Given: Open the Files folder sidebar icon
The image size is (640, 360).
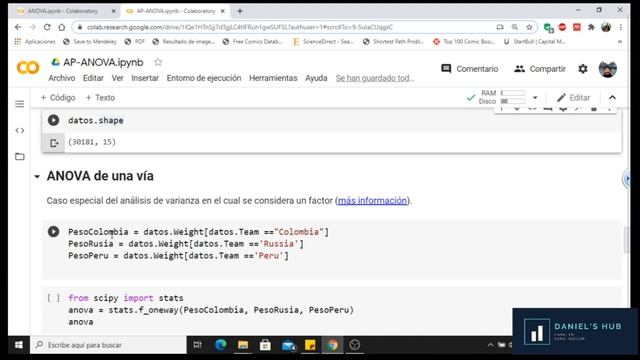Looking at the screenshot, I should [x=20, y=157].
